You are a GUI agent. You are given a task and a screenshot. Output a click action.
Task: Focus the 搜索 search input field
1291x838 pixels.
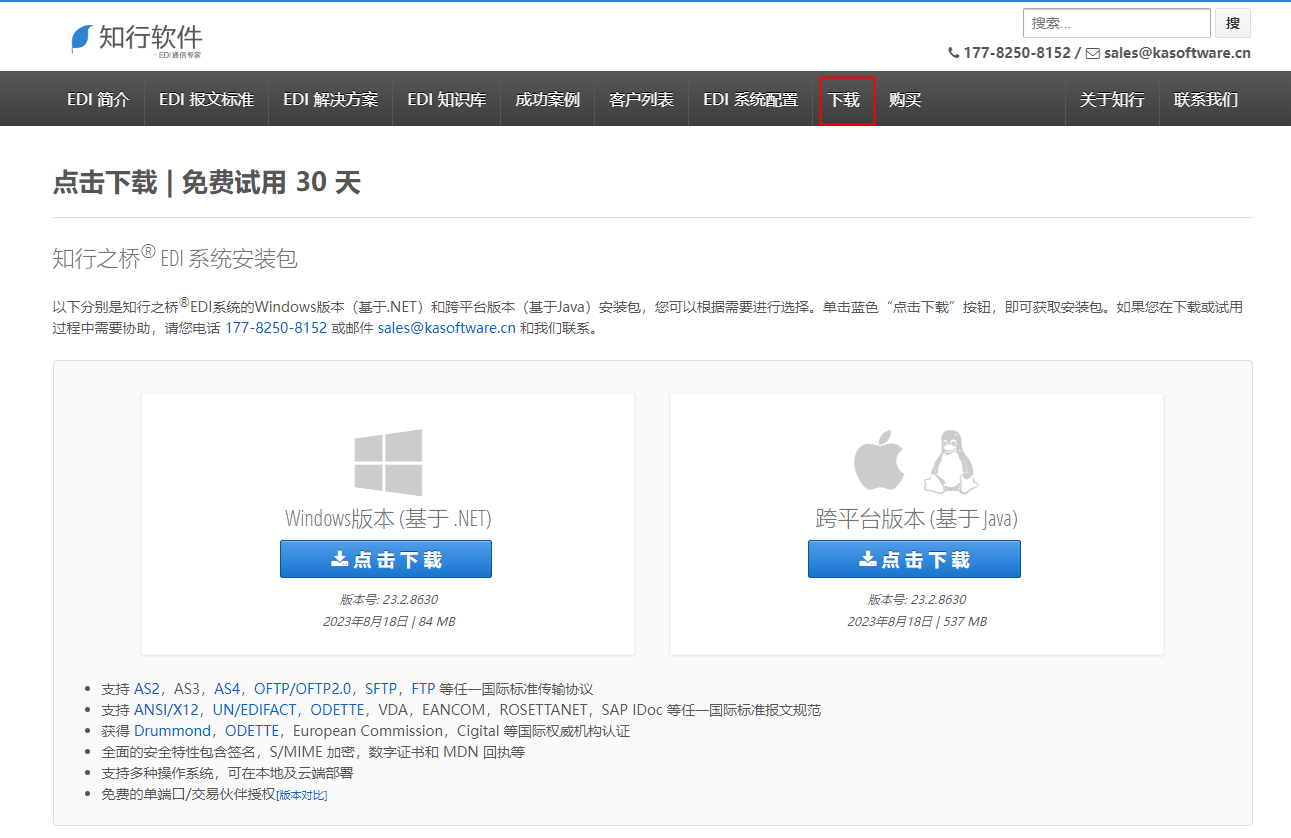(x=1117, y=23)
